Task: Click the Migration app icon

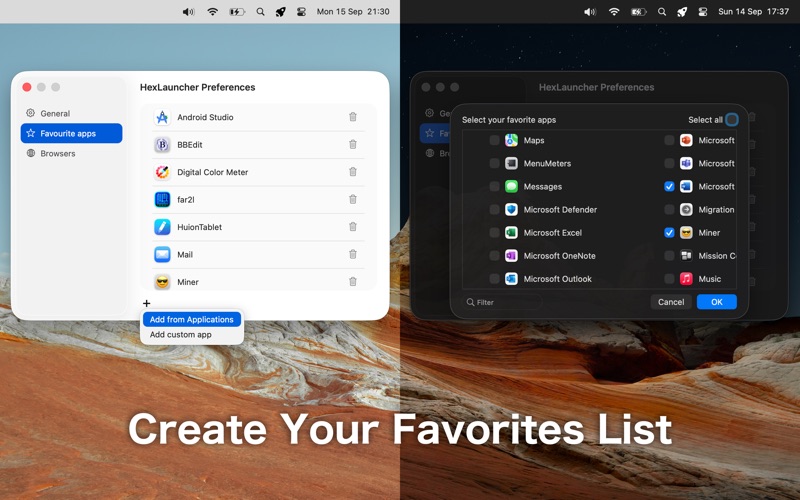Action: tap(686, 210)
